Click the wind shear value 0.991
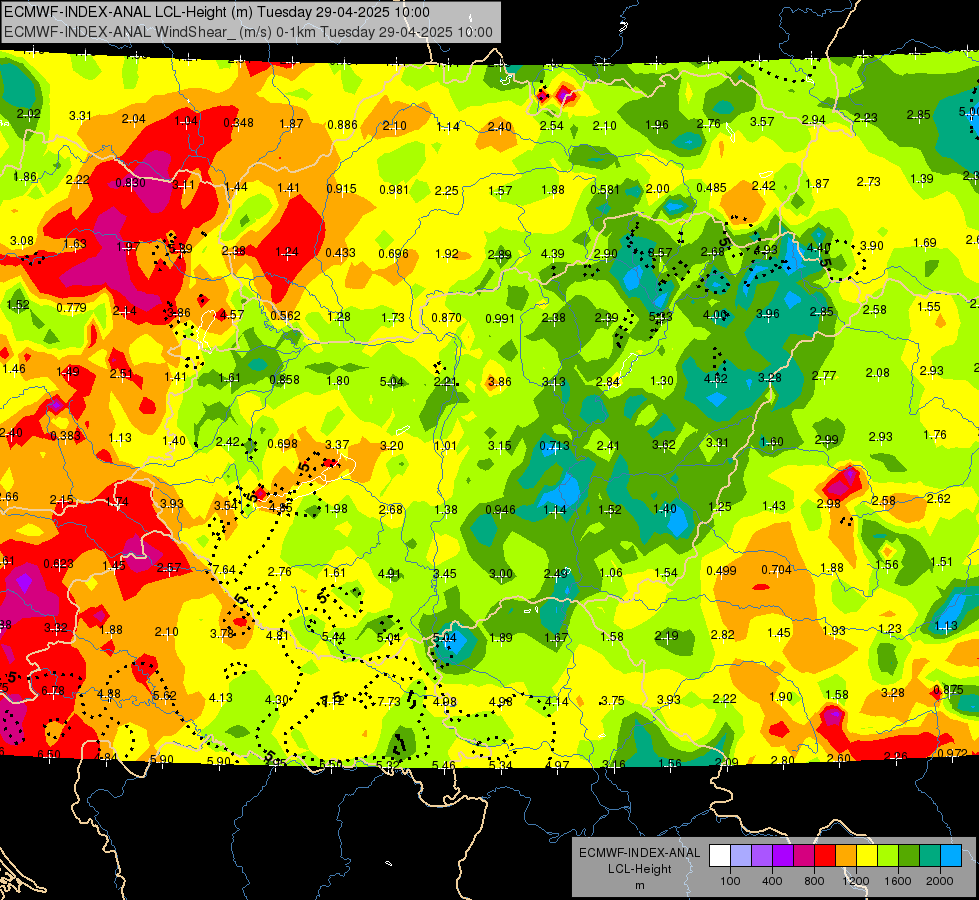 (x=499, y=319)
